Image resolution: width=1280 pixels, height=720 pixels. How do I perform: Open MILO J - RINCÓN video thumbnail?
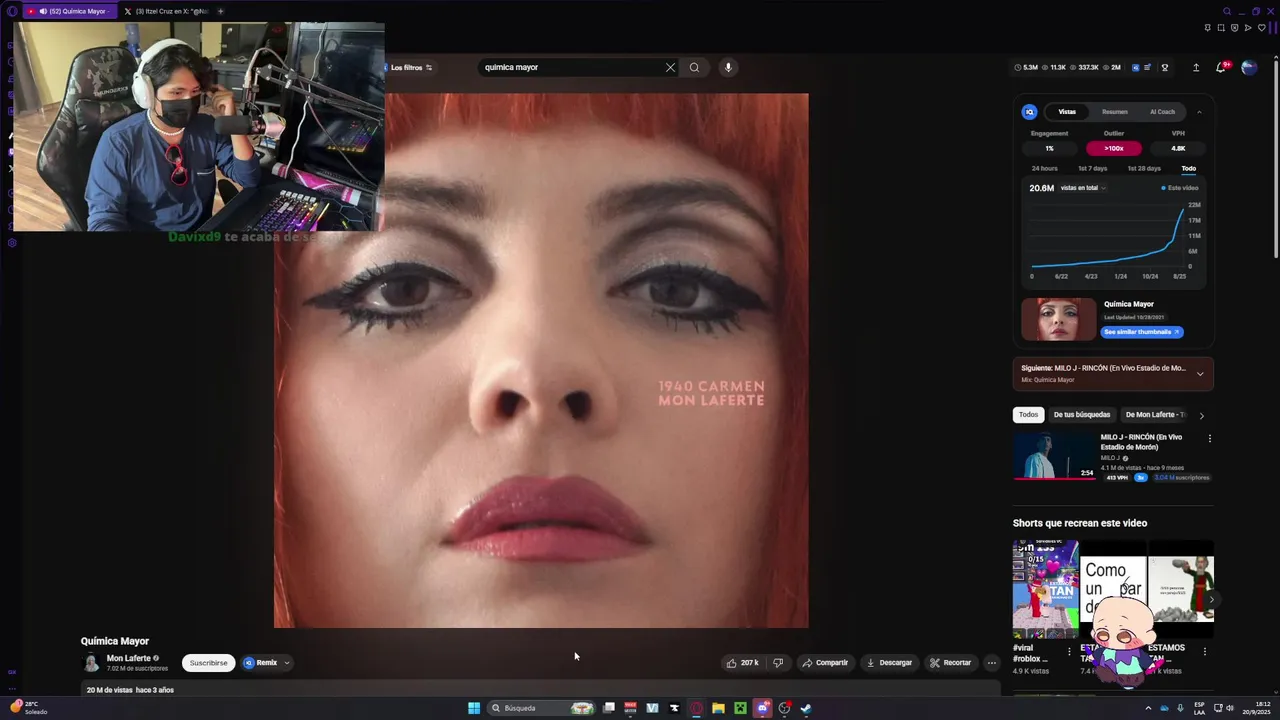(1054, 456)
